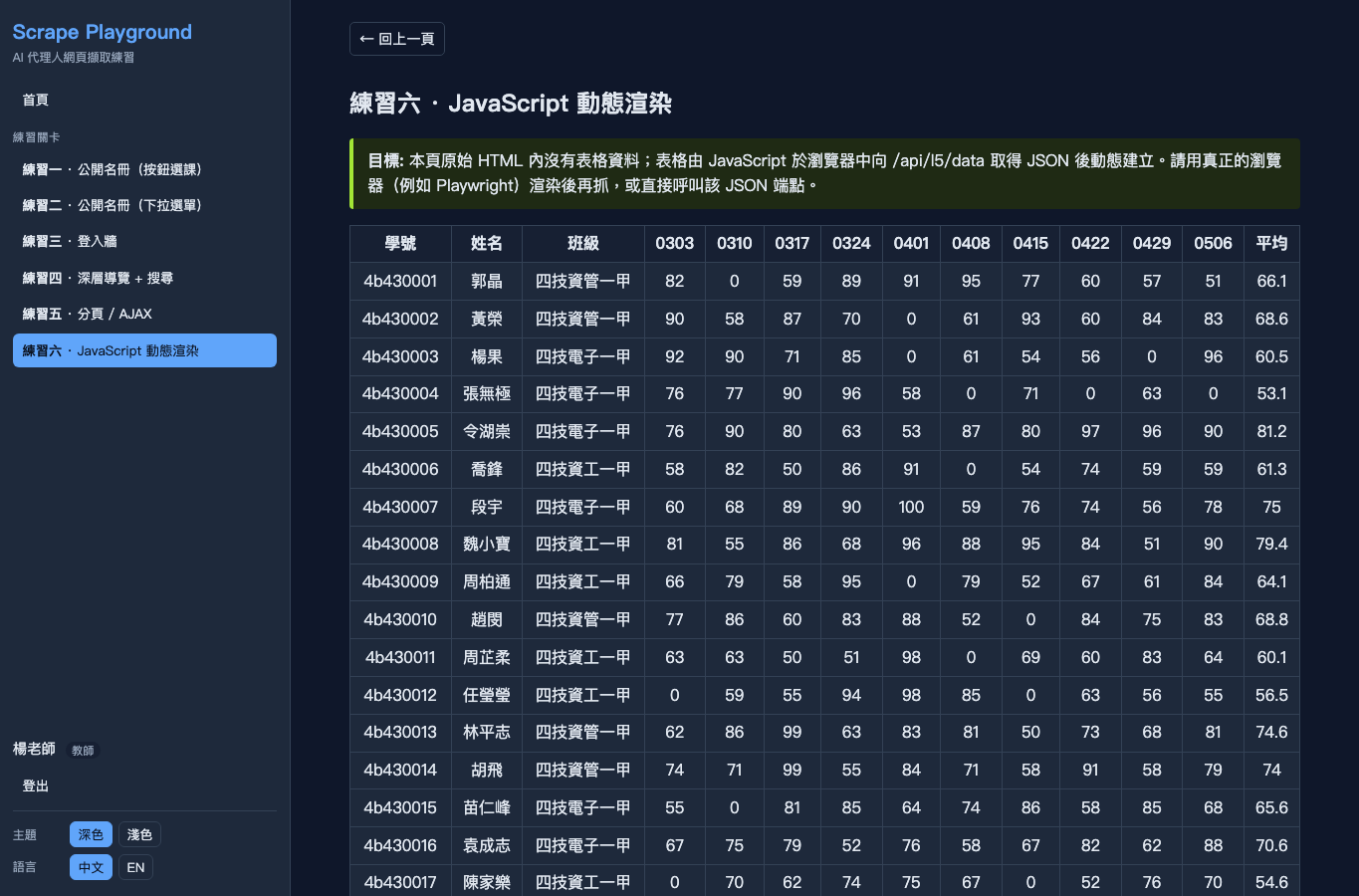Viewport: 1359px width, 896px height.
Task: Click the 0303 column header
Action: click(x=675, y=243)
